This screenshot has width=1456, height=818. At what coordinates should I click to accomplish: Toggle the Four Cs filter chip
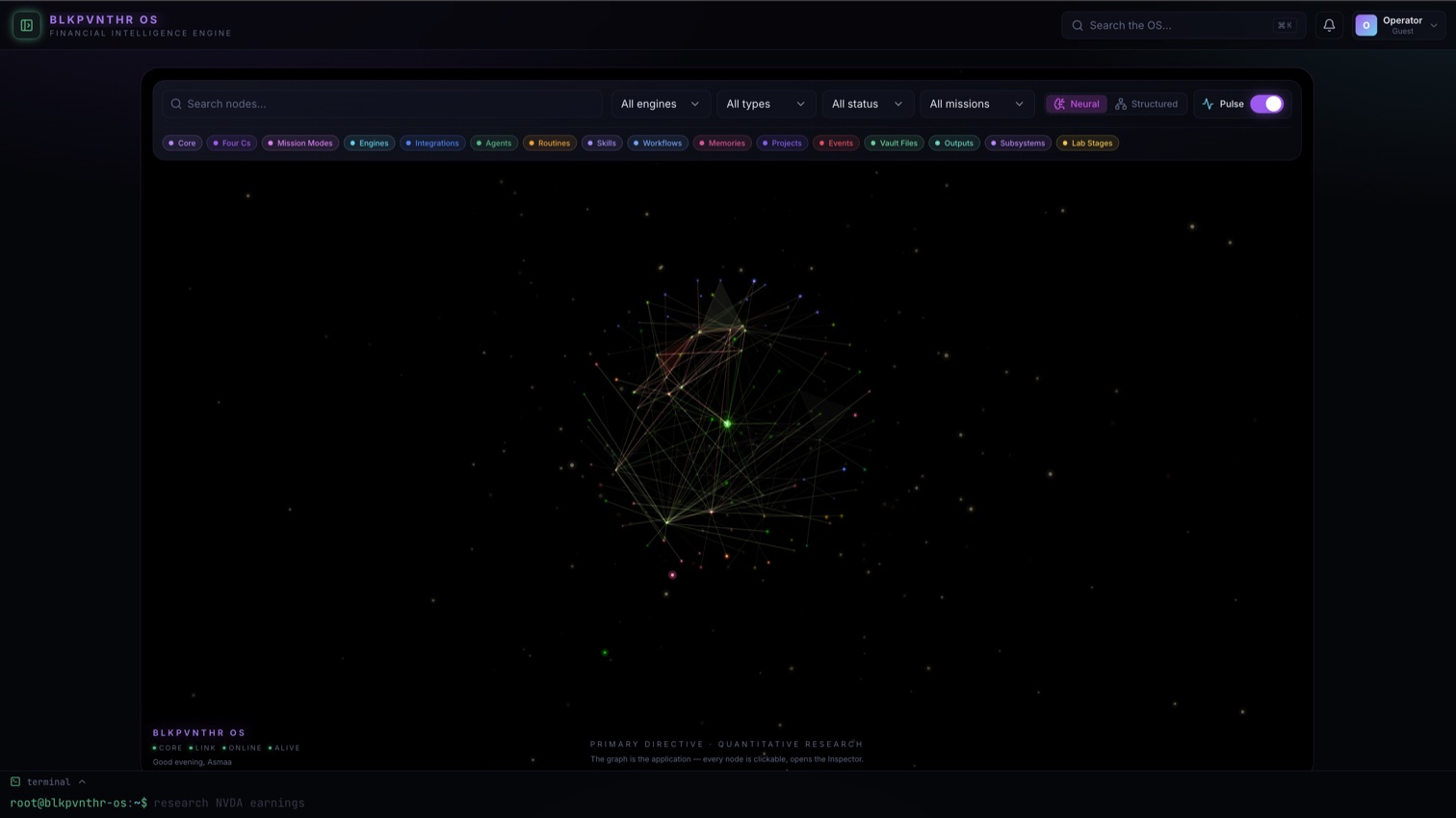click(231, 143)
